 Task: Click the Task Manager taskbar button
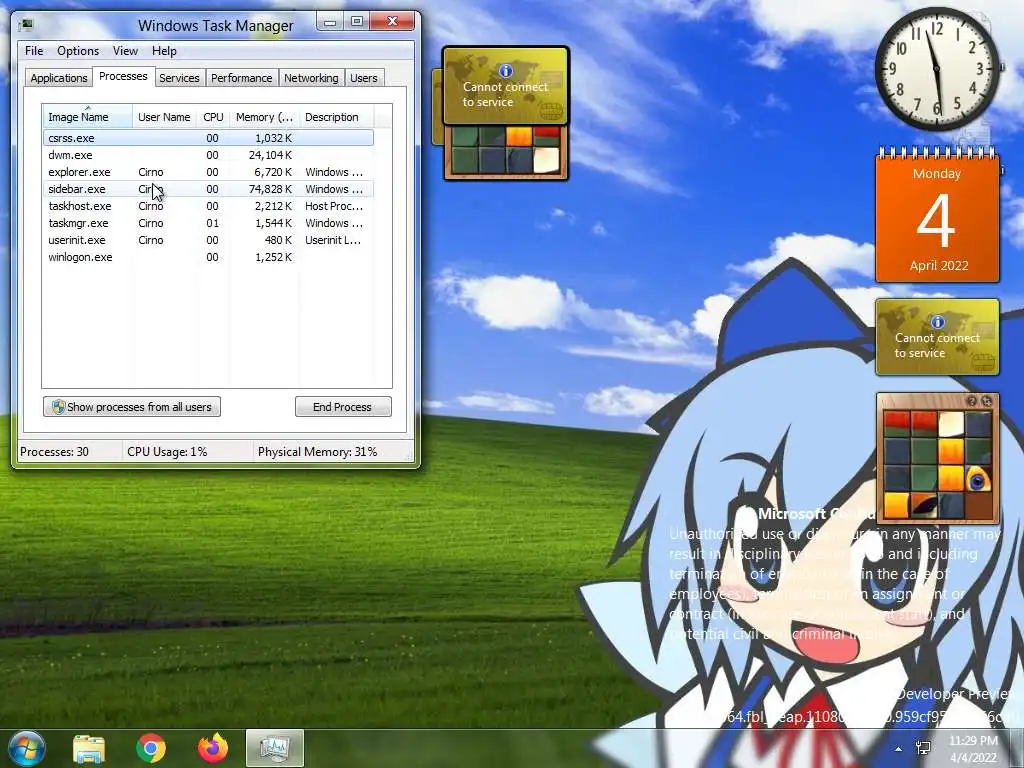click(x=275, y=748)
